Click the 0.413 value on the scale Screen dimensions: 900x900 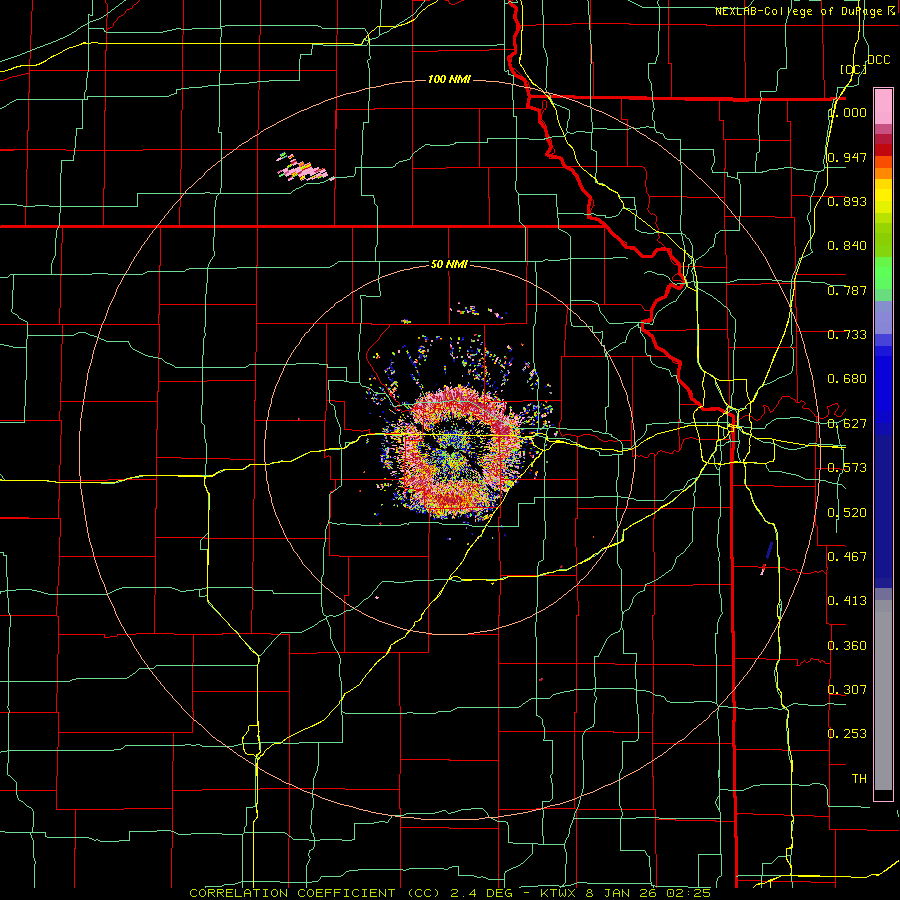point(847,601)
